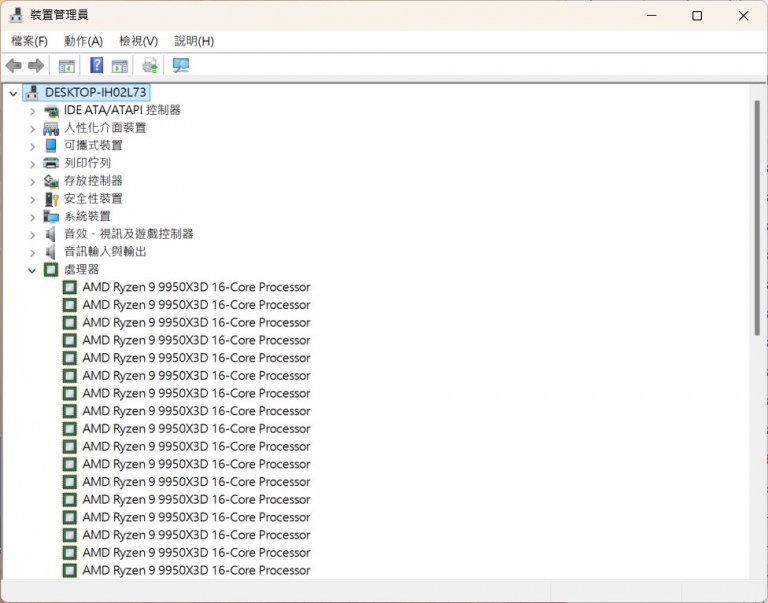Screen dimensions: 768x603
Task: Select the 處理器 chip icon
Action: pos(51,269)
